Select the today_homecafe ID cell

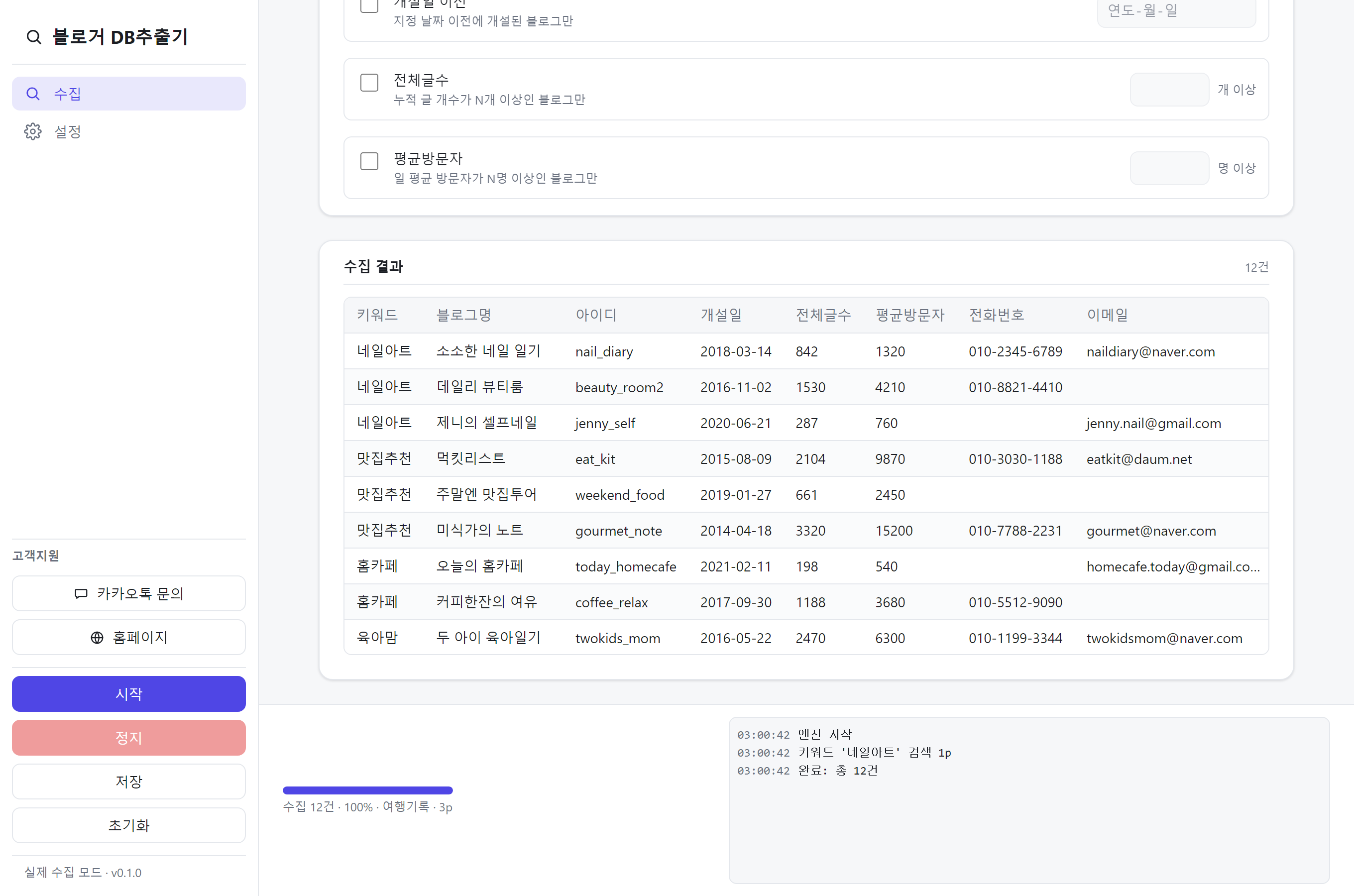[x=626, y=567]
